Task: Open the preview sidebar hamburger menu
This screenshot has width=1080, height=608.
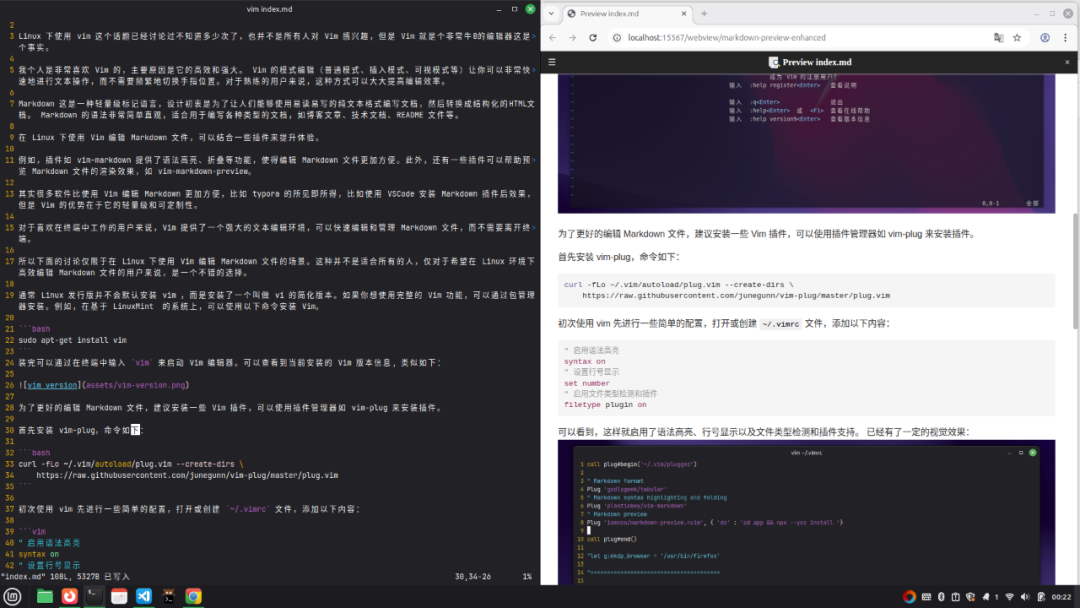Action: 552,62
